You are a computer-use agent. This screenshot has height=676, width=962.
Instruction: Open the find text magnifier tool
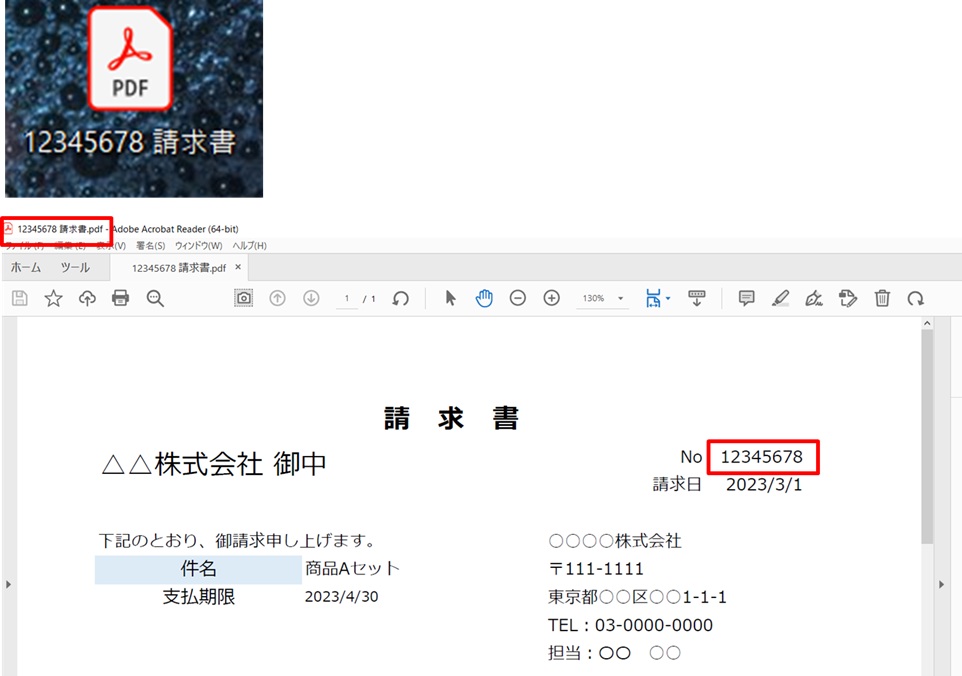point(155,298)
